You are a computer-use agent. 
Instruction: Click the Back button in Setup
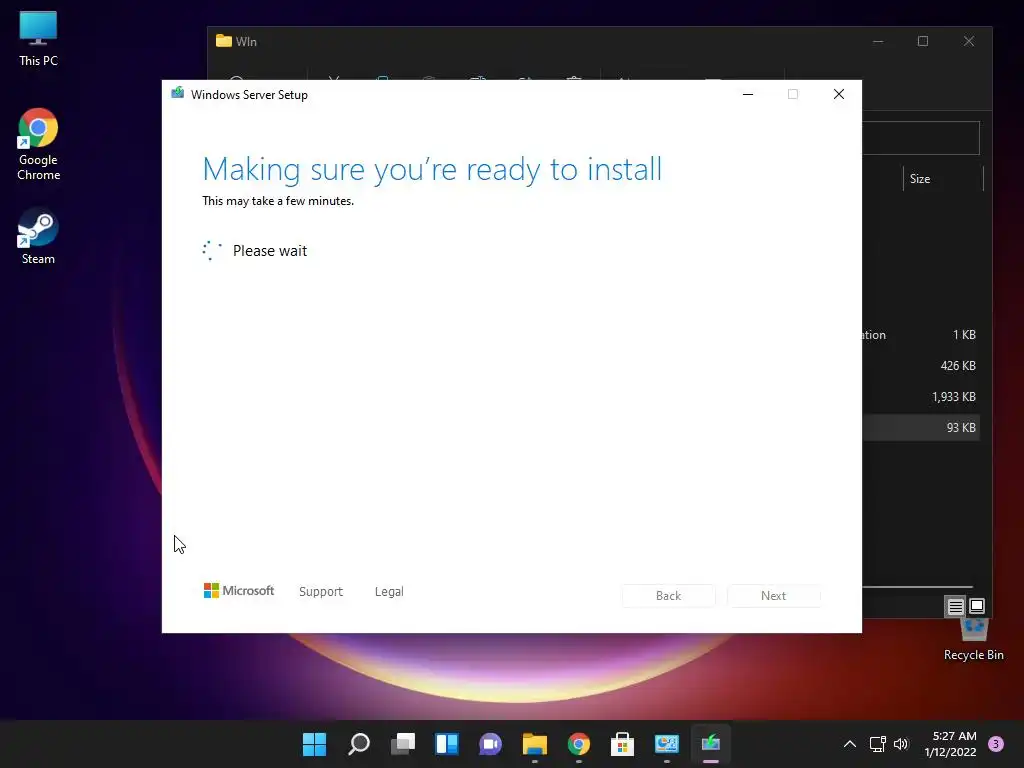click(669, 596)
